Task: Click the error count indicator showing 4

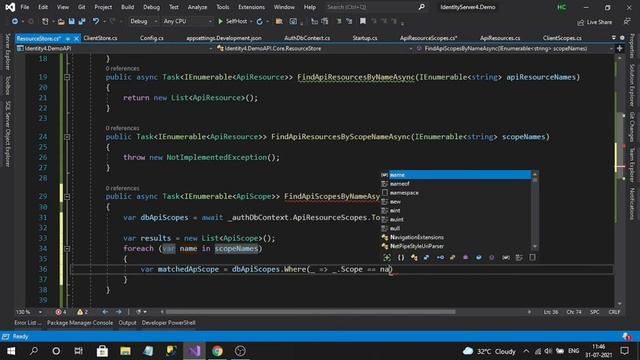Action: click(61, 312)
